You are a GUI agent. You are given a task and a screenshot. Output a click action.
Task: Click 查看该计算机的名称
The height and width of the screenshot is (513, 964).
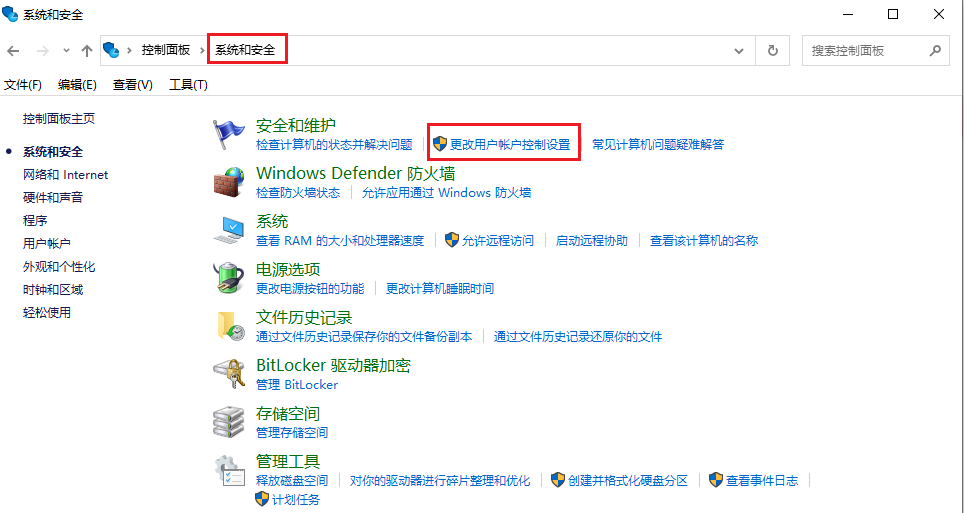point(704,241)
